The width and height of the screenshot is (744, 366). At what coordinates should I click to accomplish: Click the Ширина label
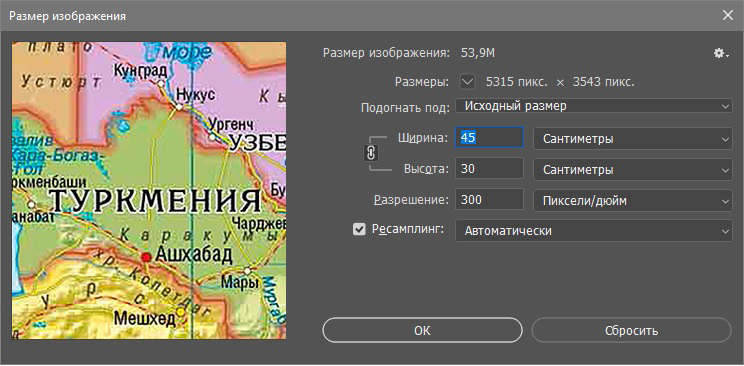pyautogui.click(x=422, y=138)
